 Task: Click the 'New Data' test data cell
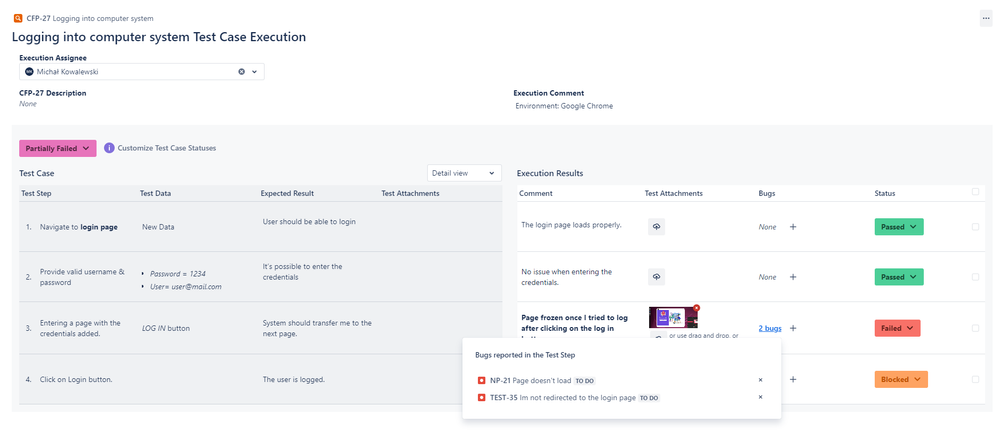point(158,227)
